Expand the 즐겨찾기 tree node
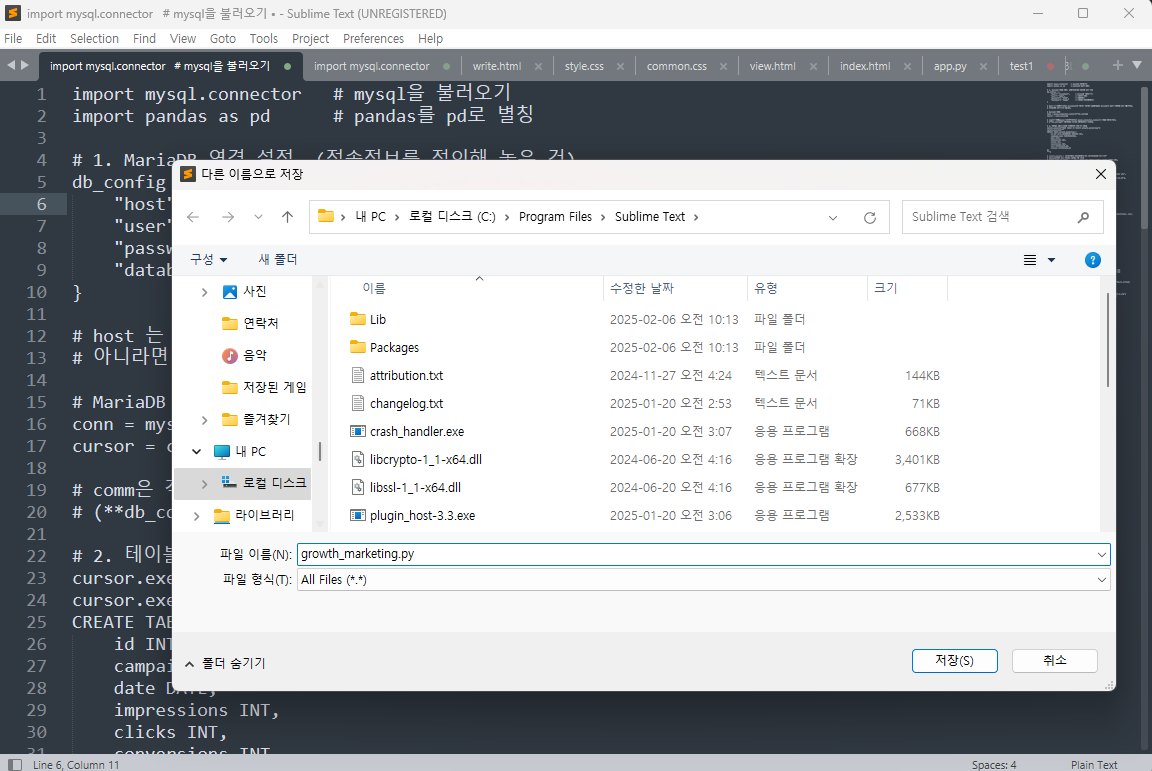1152x771 pixels. (204, 420)
